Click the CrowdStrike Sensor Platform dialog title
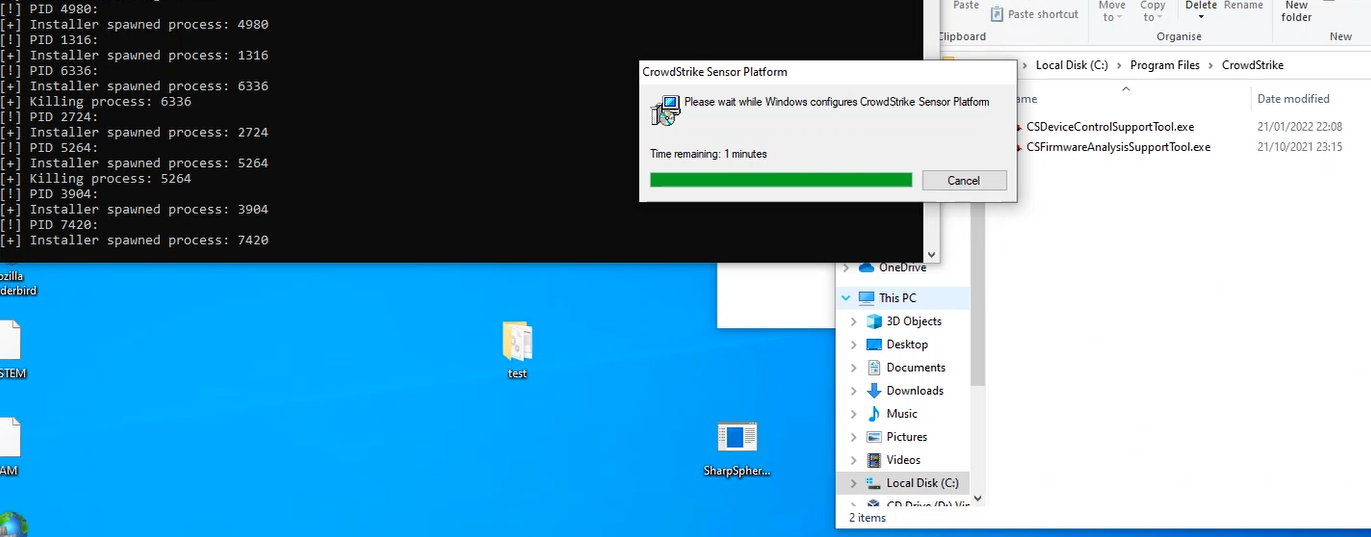The height and width of the screenshot is (537, 1371). (714, 72)
